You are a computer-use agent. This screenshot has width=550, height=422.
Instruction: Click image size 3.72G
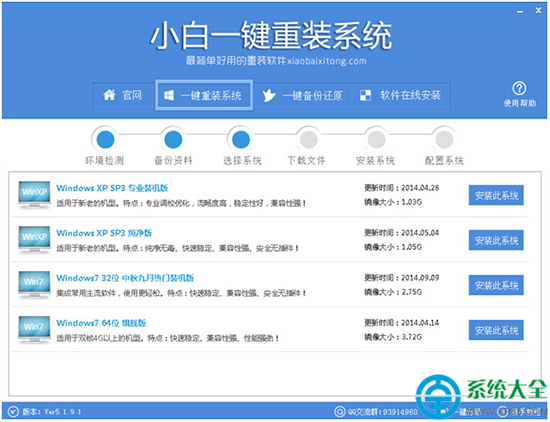pyautogui.click(x=411, y=337)
